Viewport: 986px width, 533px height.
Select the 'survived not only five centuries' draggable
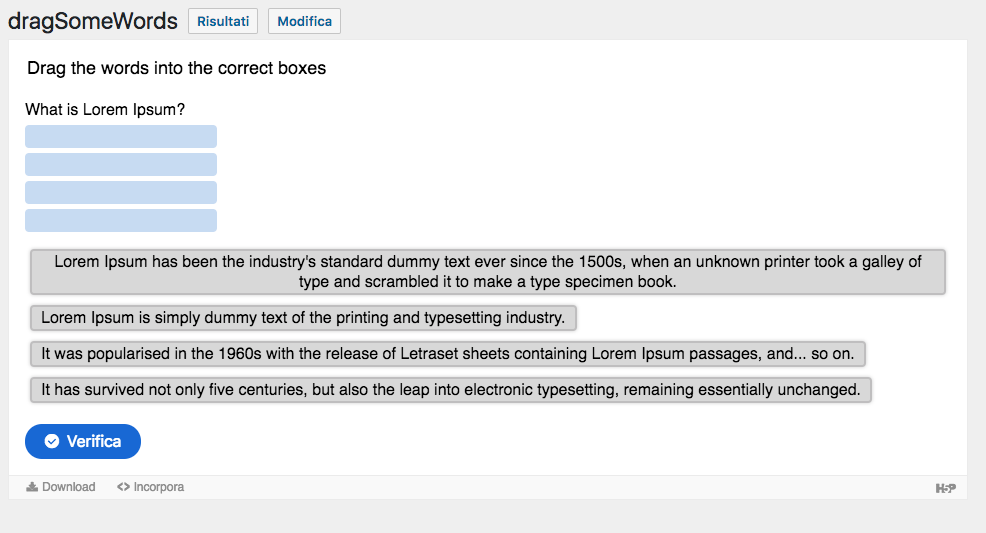[451, 390]
